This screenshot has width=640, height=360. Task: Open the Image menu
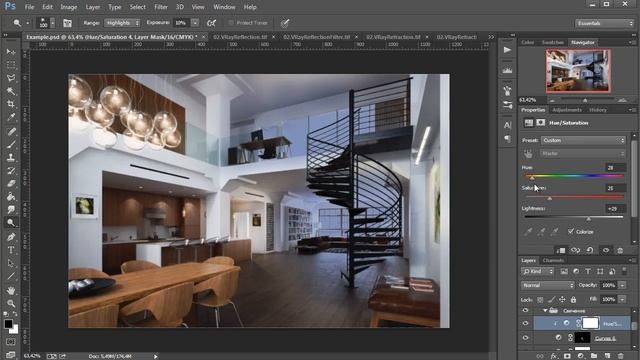pyautogui.click(x=69, y=7)
